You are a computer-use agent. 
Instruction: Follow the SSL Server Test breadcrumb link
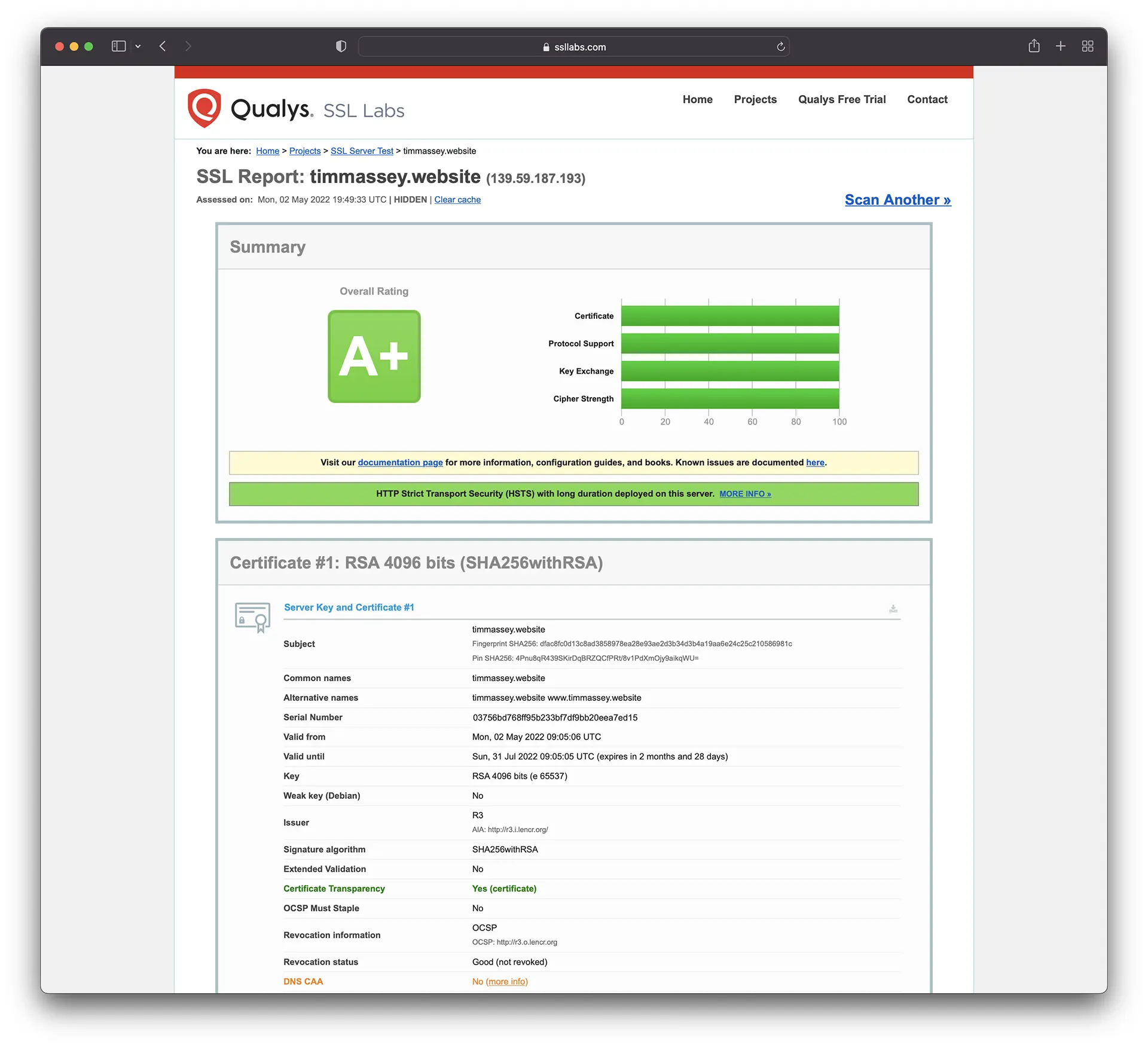pos(362,151)
